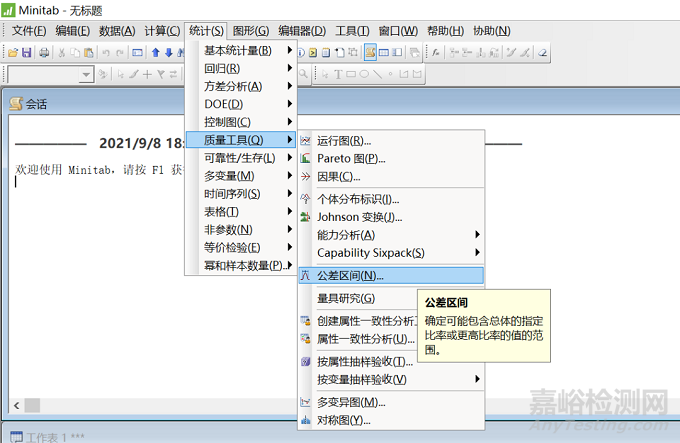The image size is (680, 443).
Task: Click the fx calculator toolbar icon
Action: tap(436, 52)
